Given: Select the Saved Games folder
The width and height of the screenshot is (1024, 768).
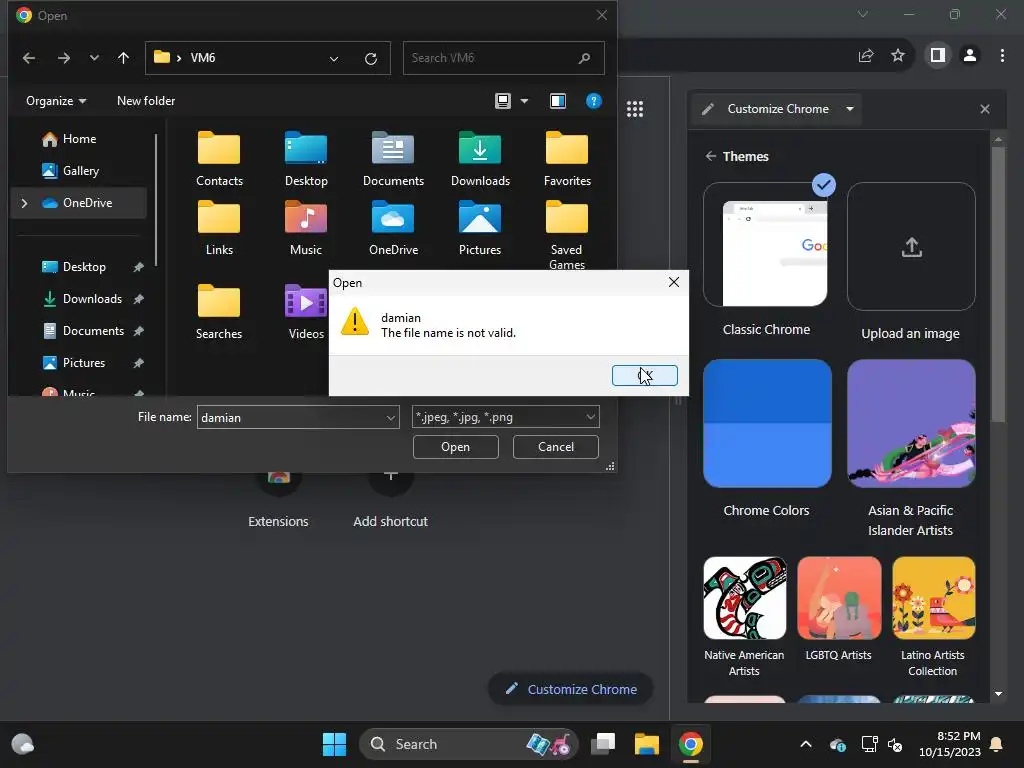Looking at the screenshot, I should 567,235.
